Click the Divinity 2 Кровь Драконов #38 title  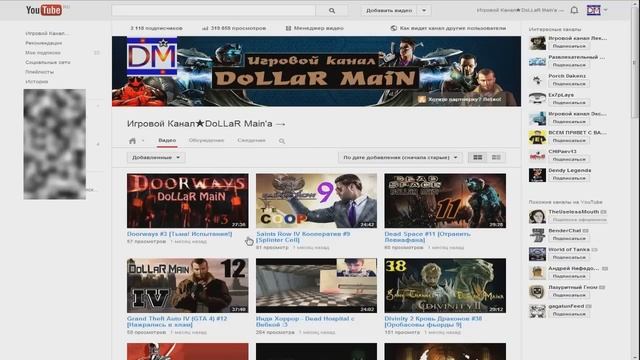pyautogui.click(x=433, y=322)
